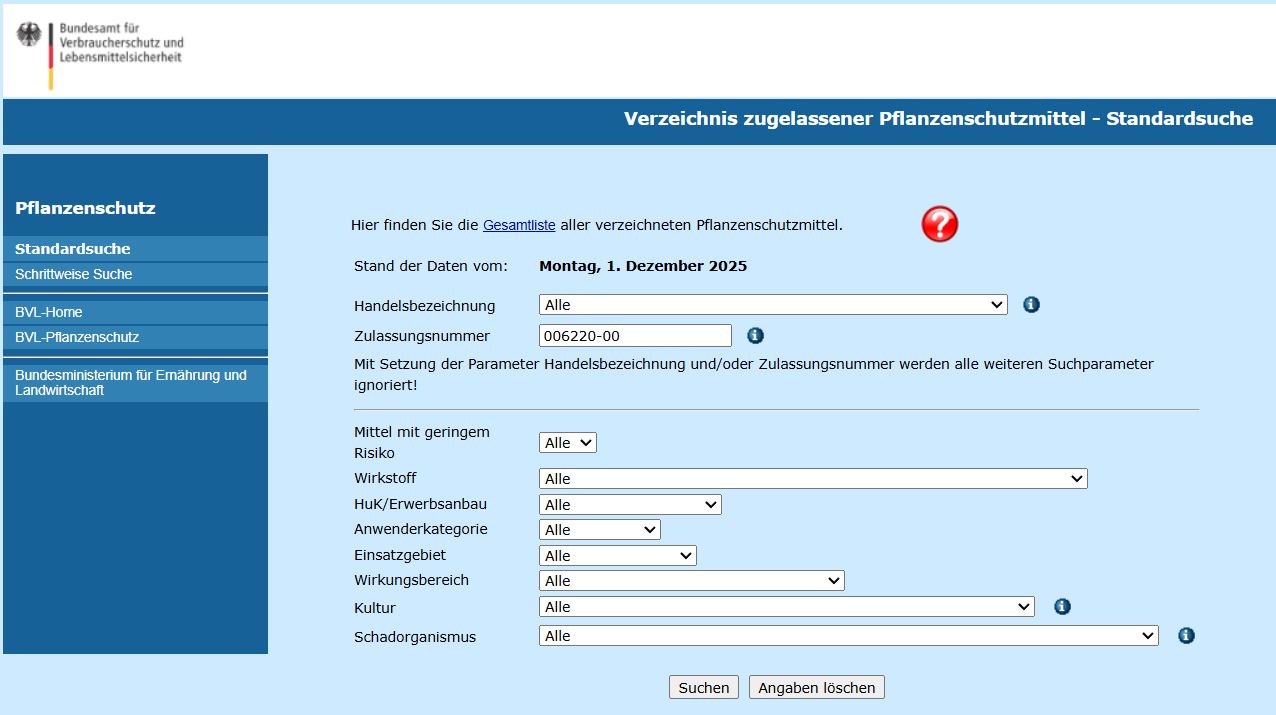Open the red question mark help icon
This screenshot has height=715, width=1276.
tap(938, 225)
